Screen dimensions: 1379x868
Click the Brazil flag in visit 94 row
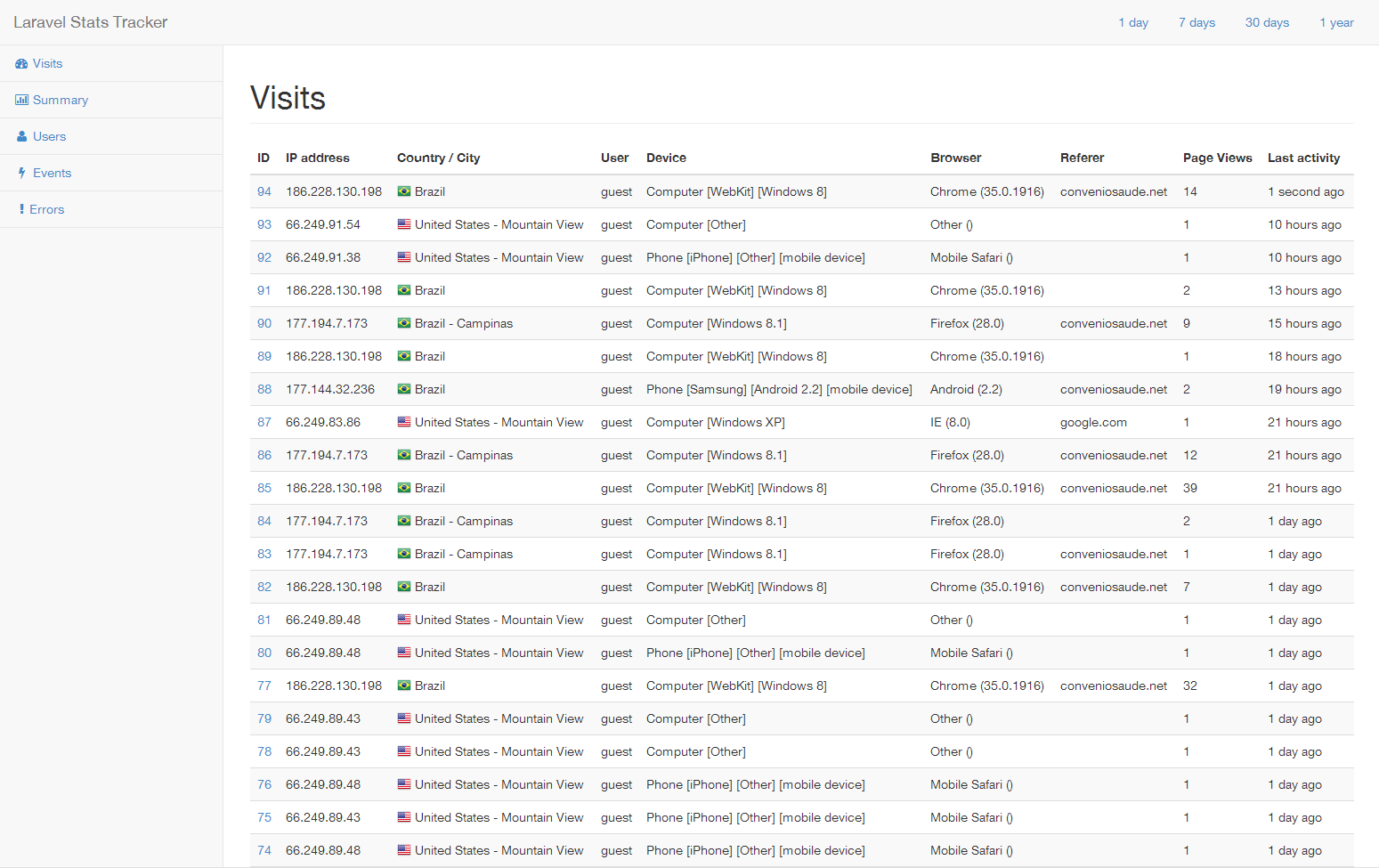coord(404,191)
